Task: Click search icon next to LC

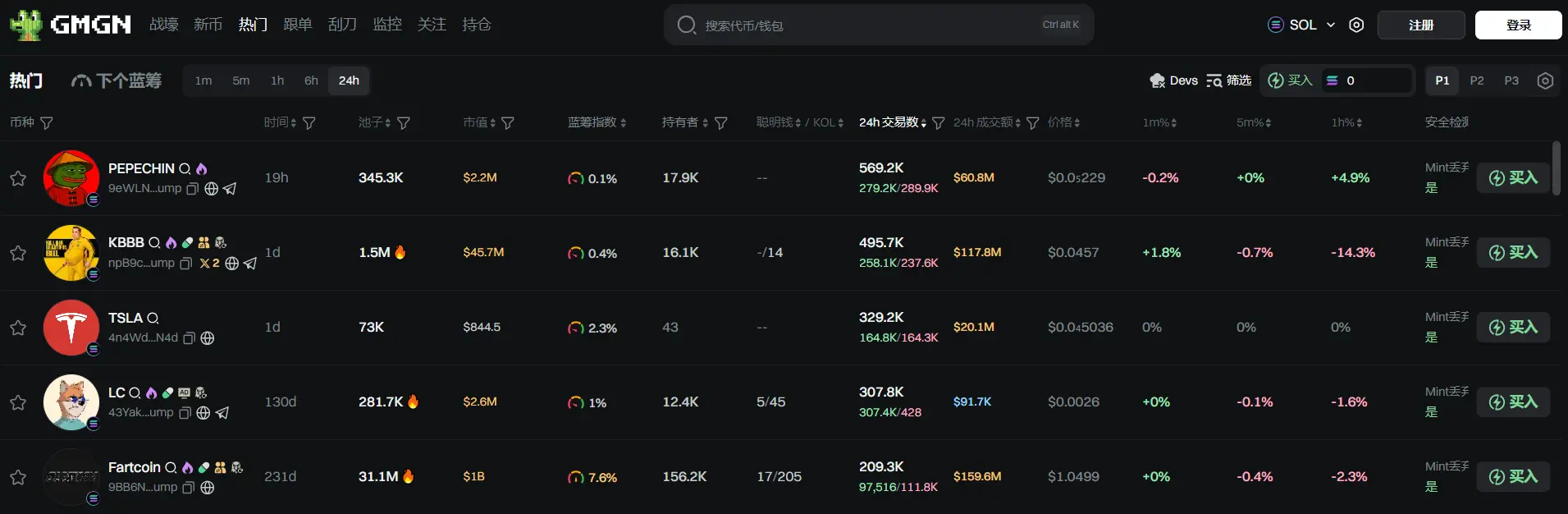Action: (135, 393)
